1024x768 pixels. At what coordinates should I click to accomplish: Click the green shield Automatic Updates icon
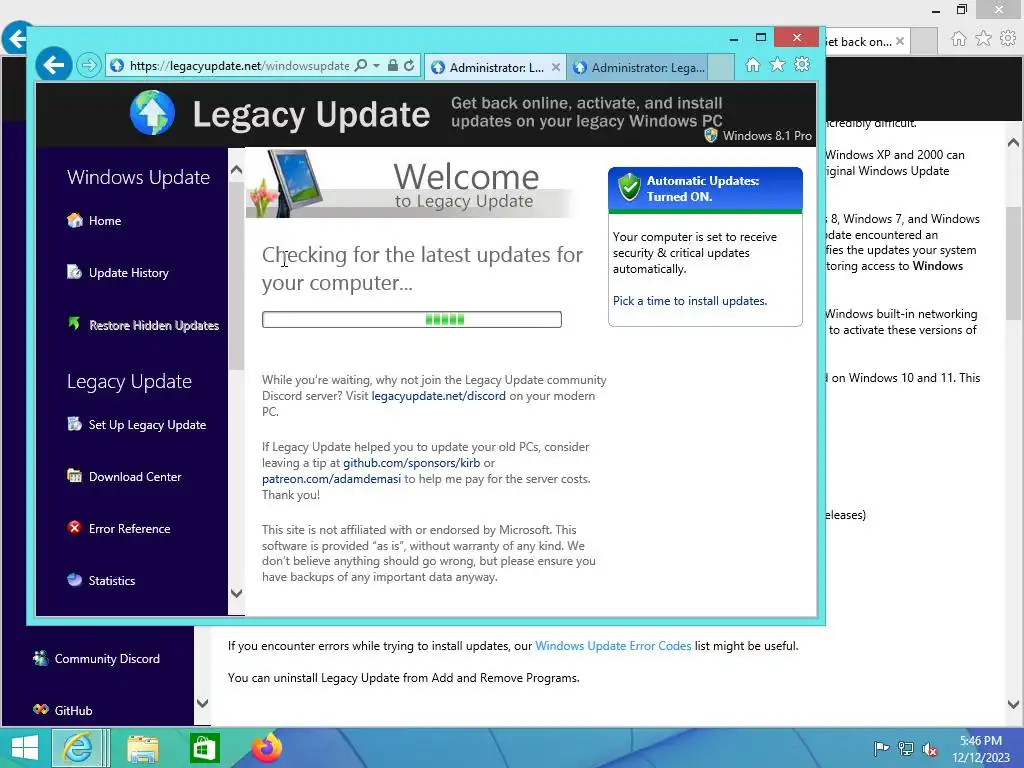[x=630, y=187]
